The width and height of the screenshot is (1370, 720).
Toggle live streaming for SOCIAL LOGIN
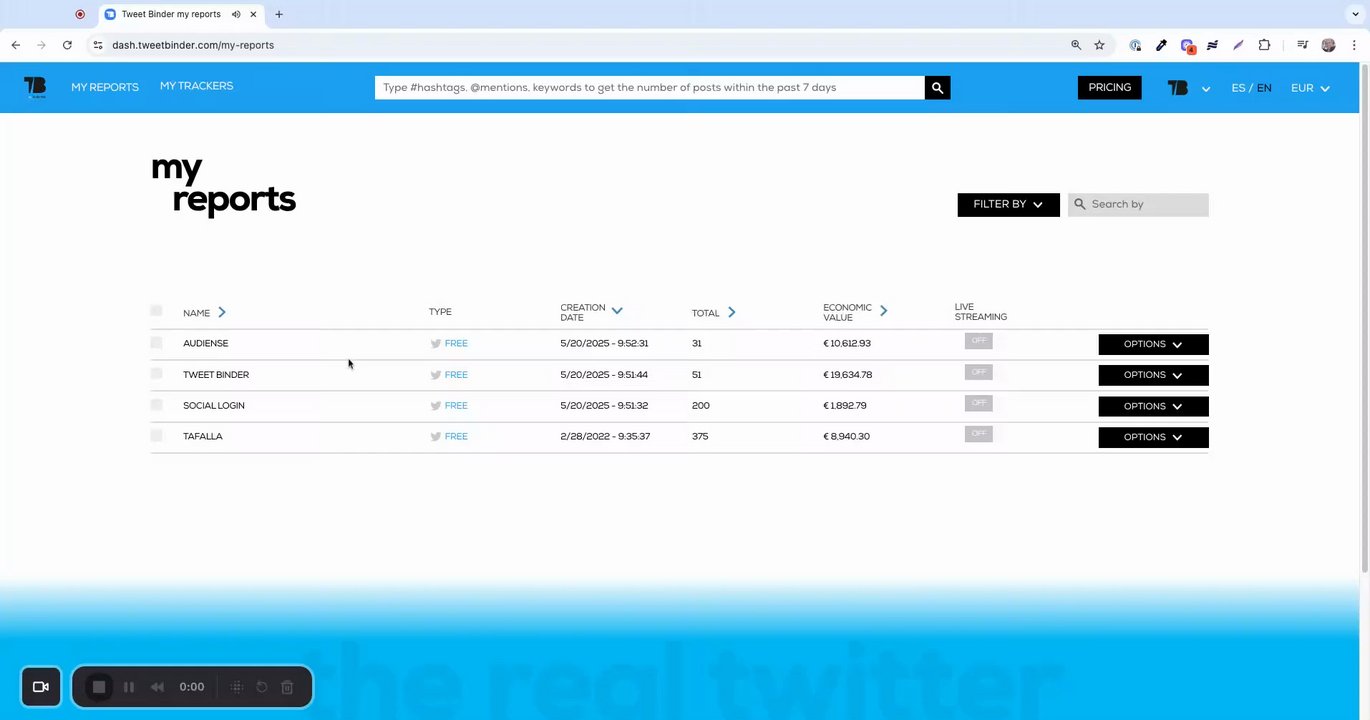click(979, 403)
